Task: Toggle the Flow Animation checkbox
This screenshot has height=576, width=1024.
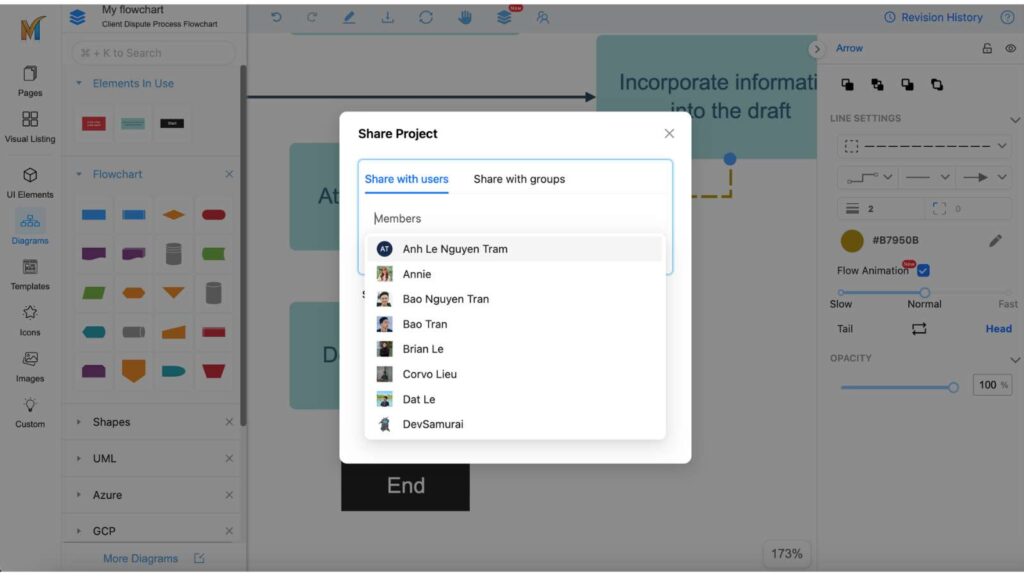Action: (923, 270)
